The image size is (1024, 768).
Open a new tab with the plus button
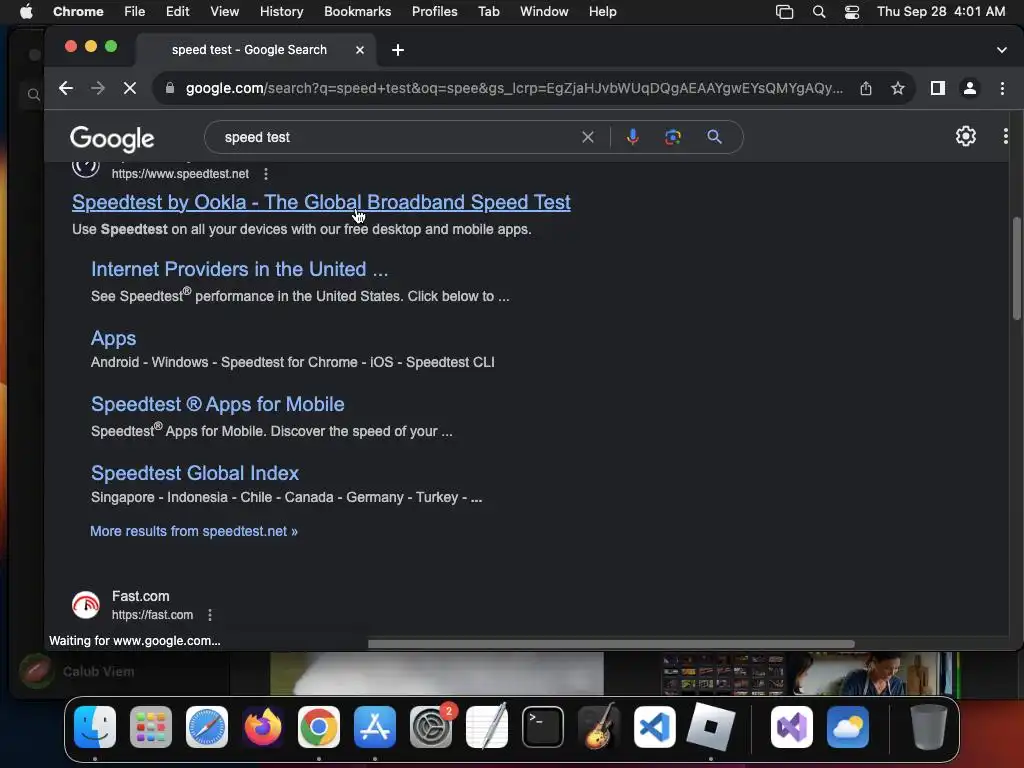(398, 50)
